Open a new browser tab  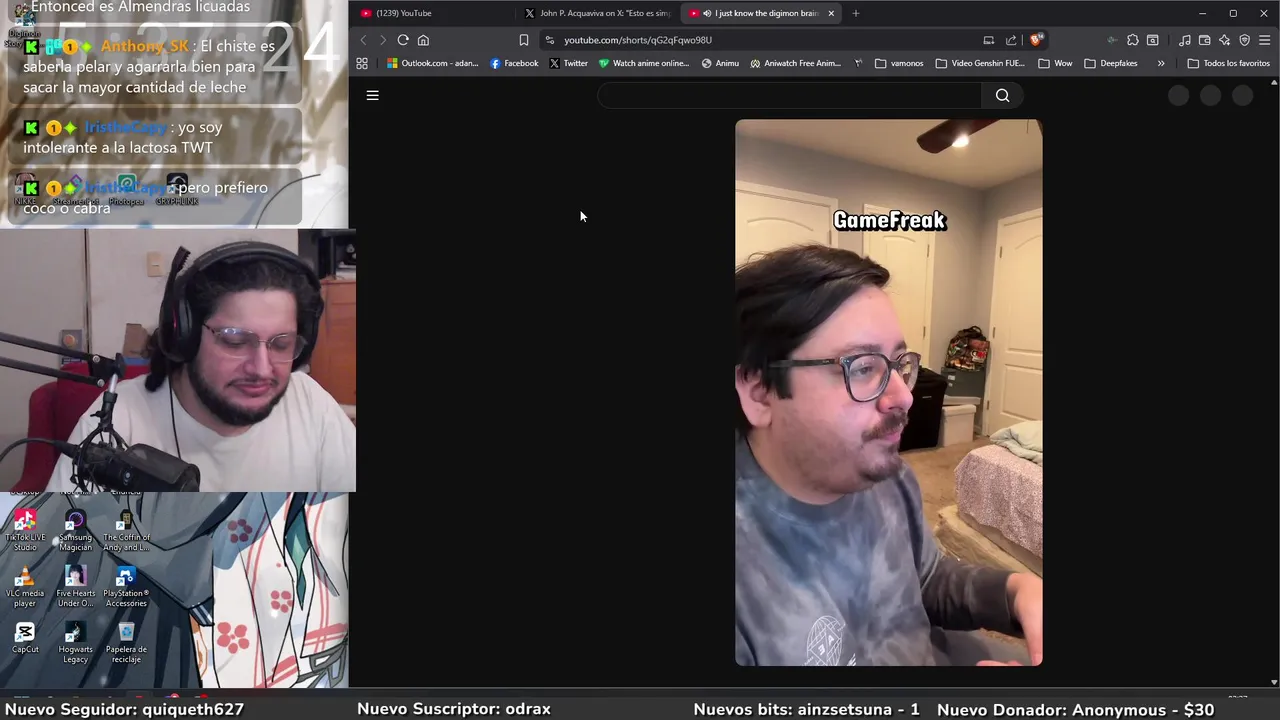856,13
